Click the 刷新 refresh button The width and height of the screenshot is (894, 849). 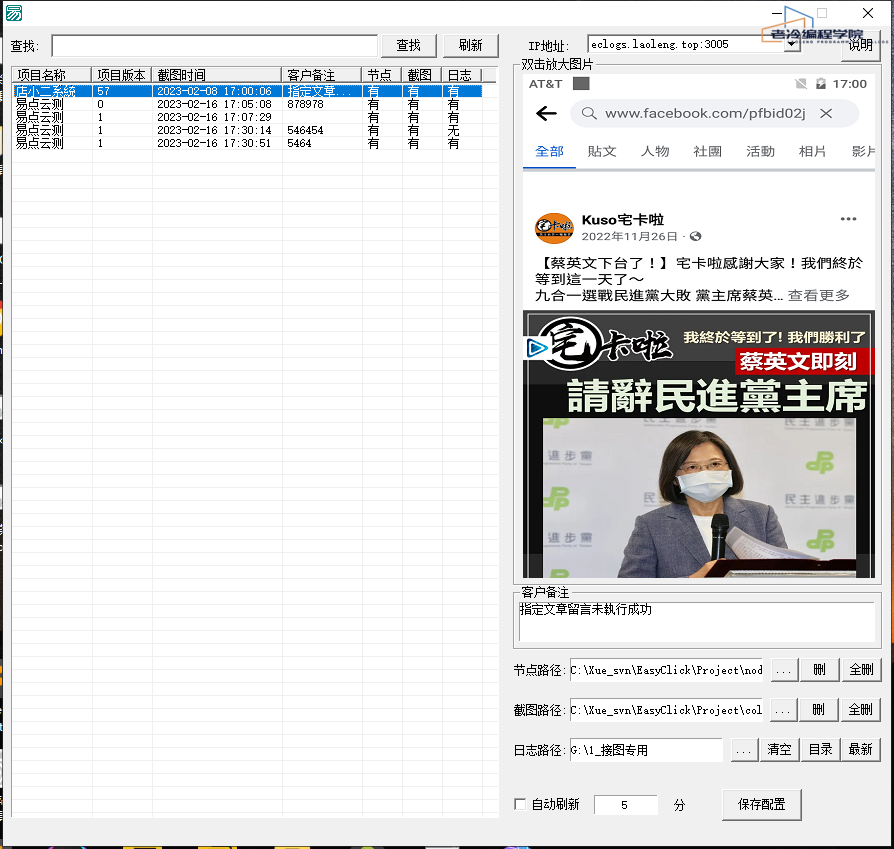click(x=470, y=45)
